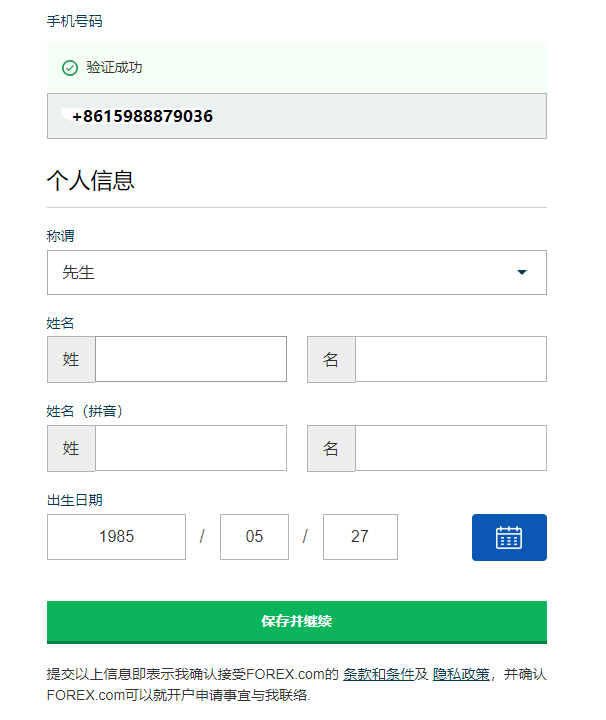606x720 pixels.
Task: Open the 条款和条件 link
Action: point(379,674)
